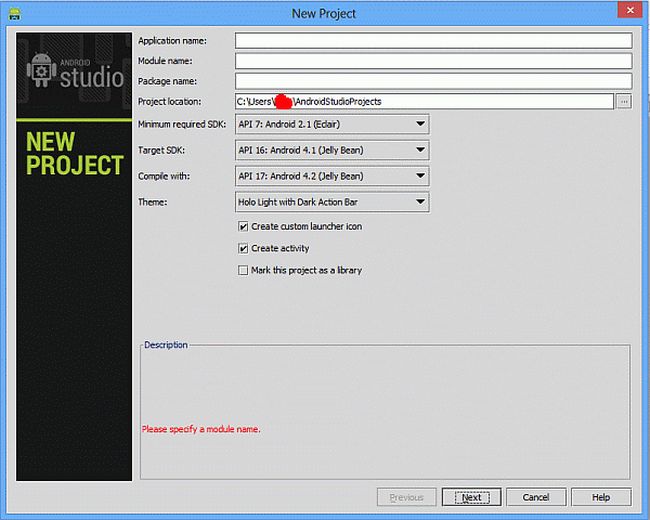This screenshot has width=650, height=520.
Task: Click the Next button
Action: pyautogui.click(x=472, y=497)
